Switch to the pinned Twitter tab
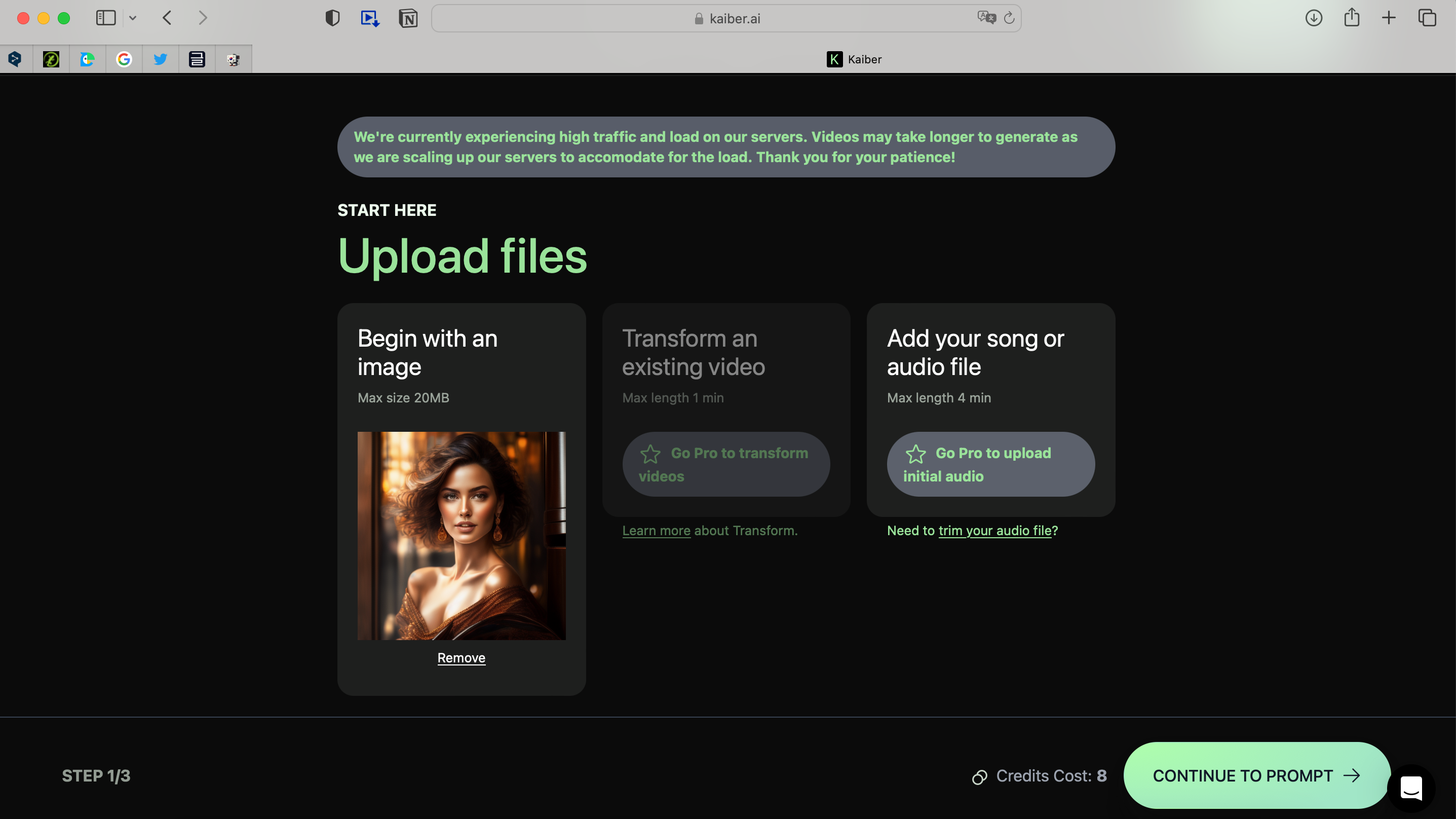 coord(161,59)
